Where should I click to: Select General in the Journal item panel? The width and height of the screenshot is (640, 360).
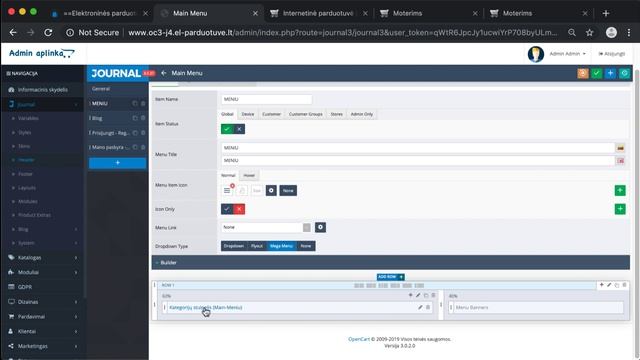click(x=101, y=89)
